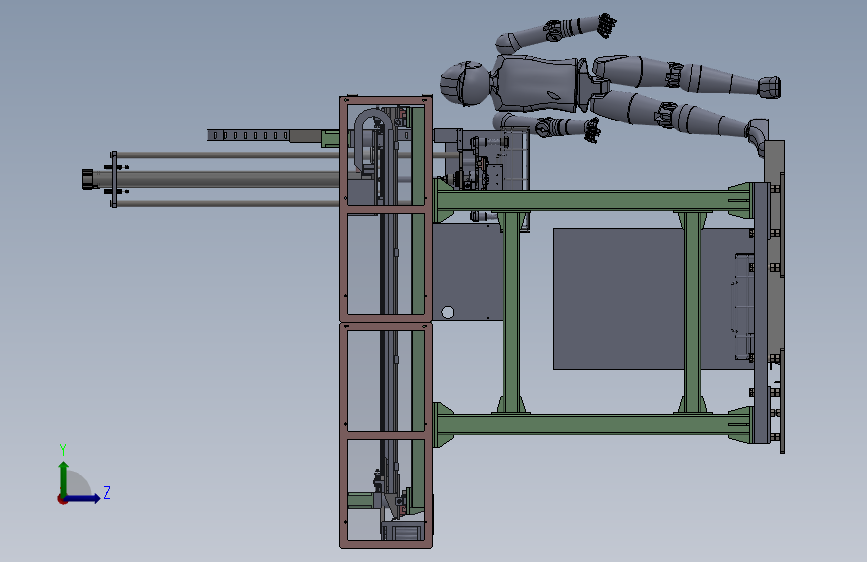Select the upper thin guide rod
The image size is (867, 562).
pos(227,155)
